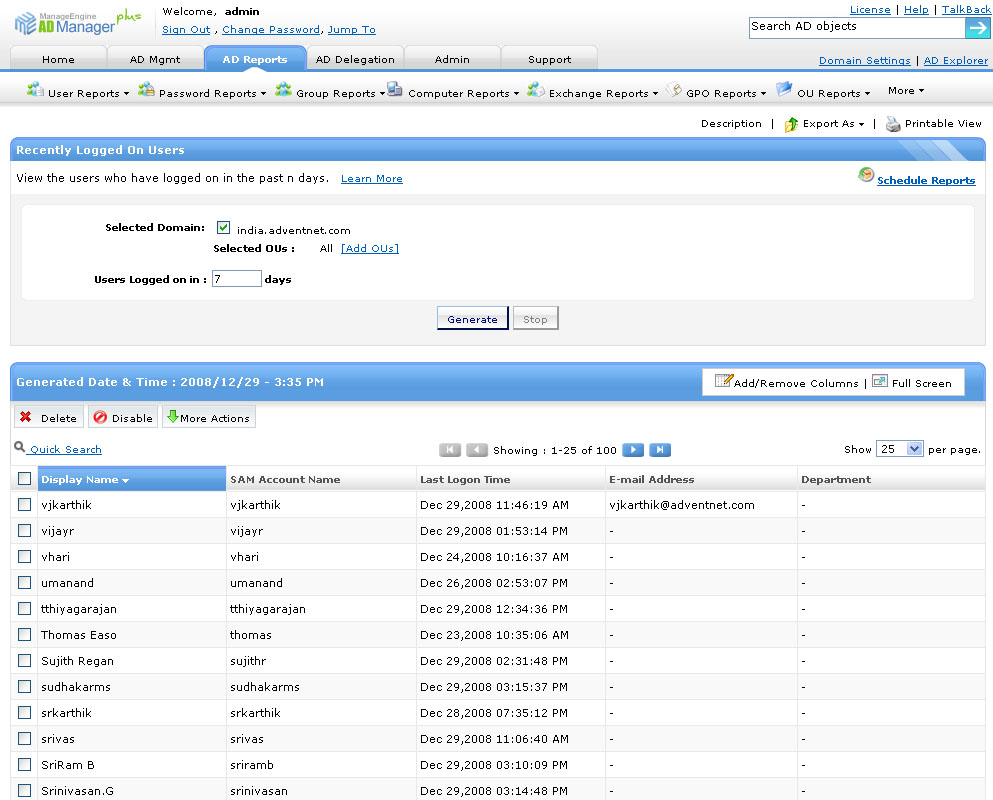
Task: Click the Full Screen icon
Action: coord(880,381)
